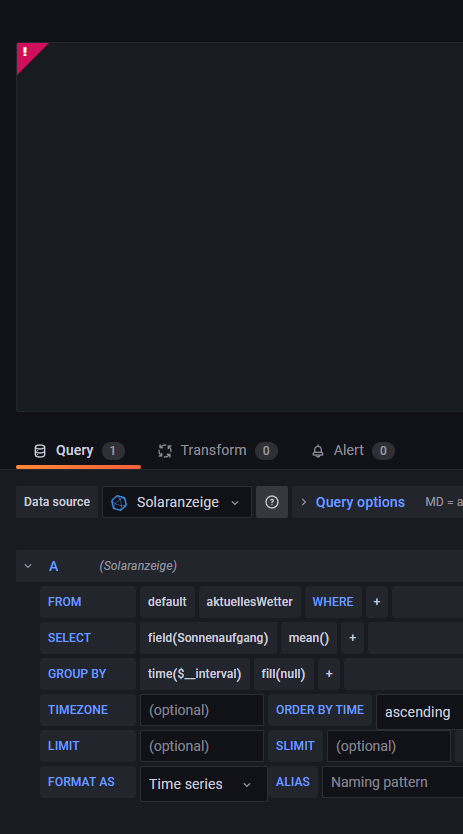Add a GROUP BY clause with plus

329,674
